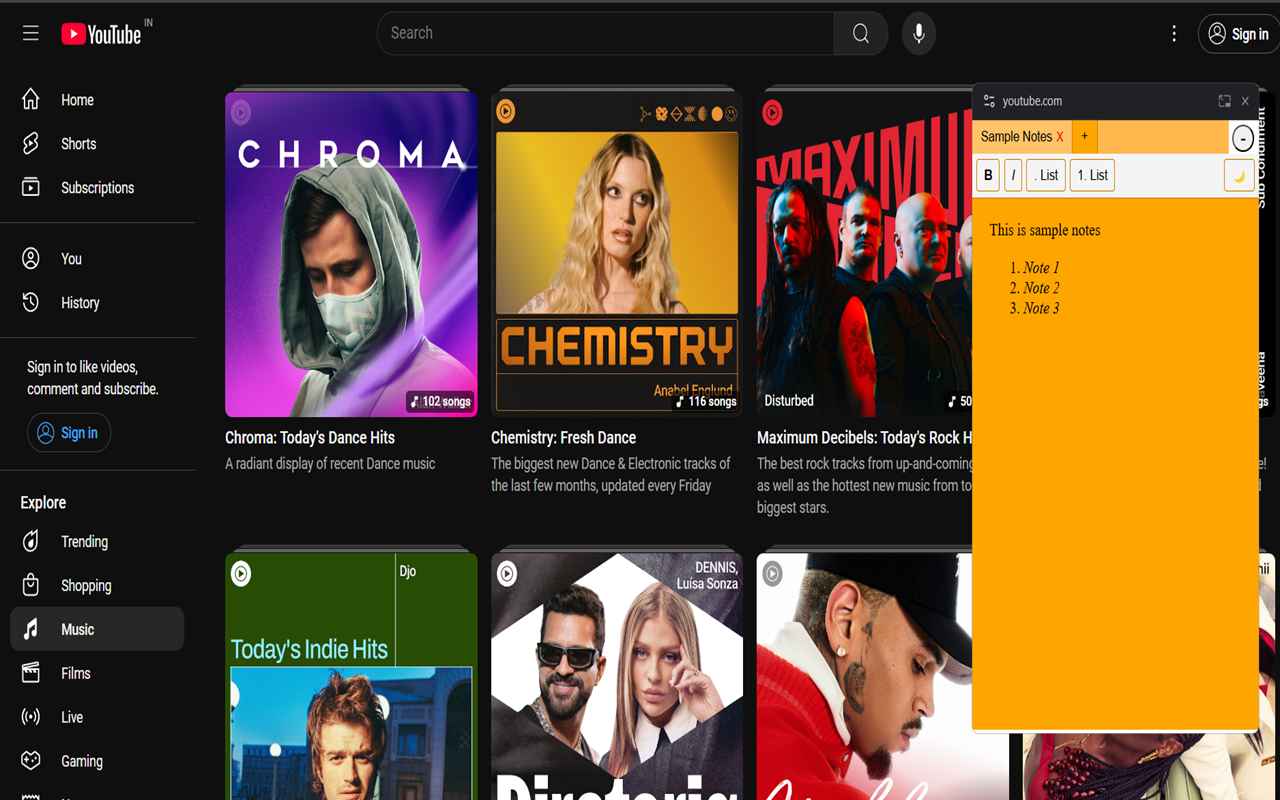Close the Sample Notes tab with red X
Screen dimensions: 1280x800
coord(1060,137)
